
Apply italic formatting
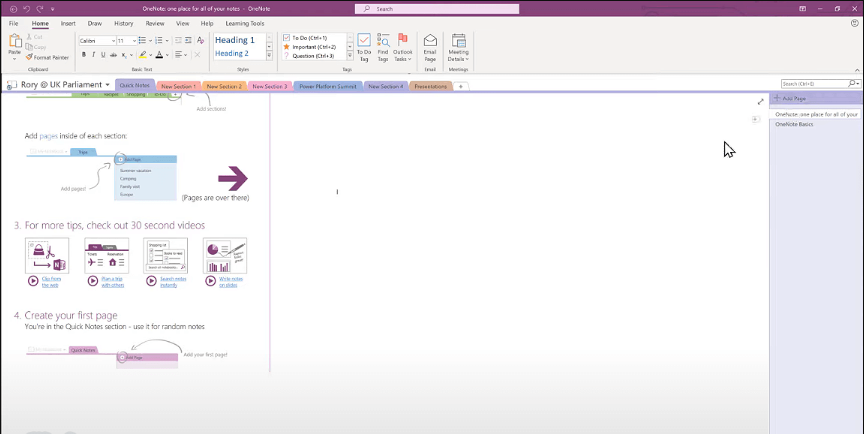coord(93,55)
